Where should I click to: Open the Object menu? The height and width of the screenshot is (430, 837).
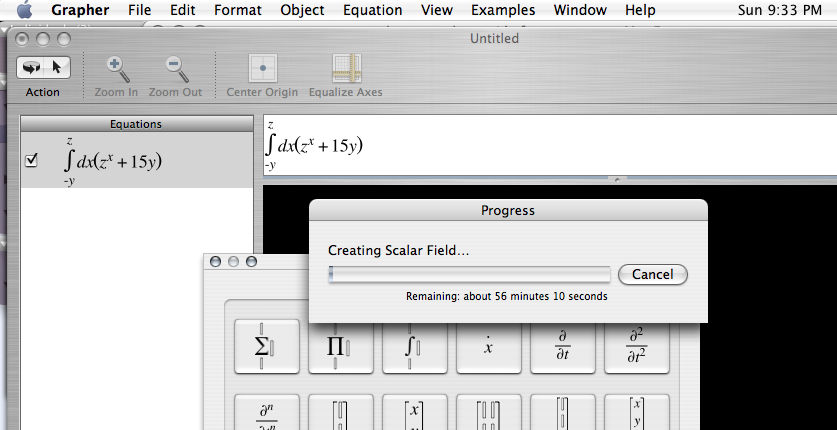tap(302, 10)
